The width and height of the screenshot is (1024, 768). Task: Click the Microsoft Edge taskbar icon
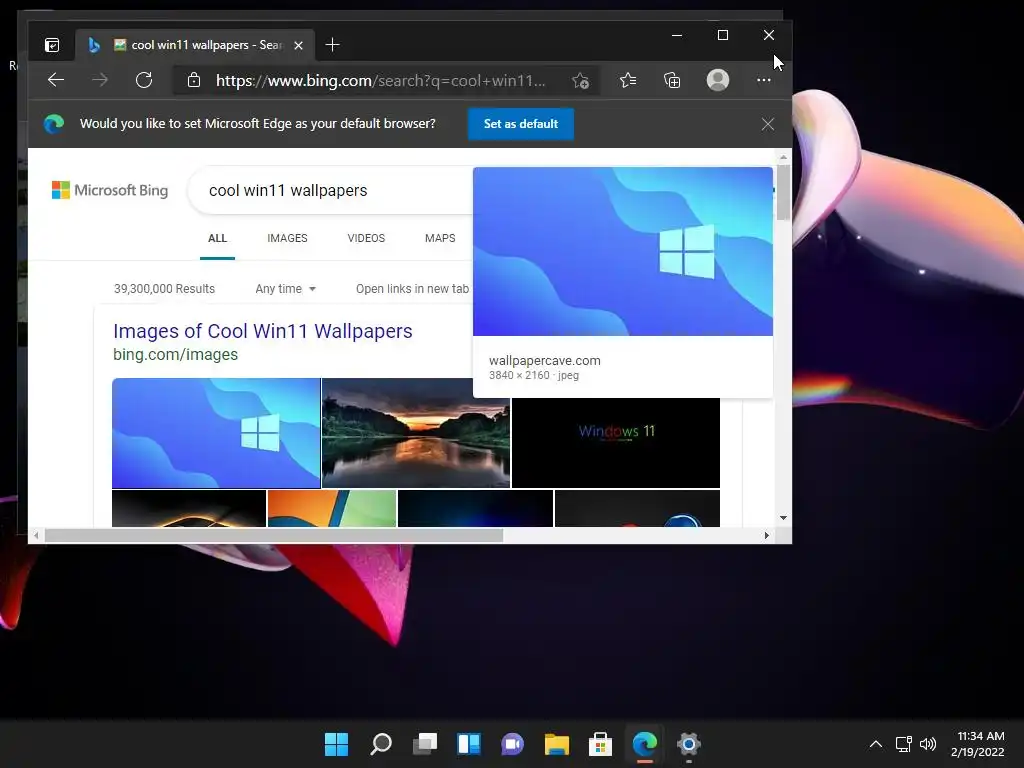point(645,744)
